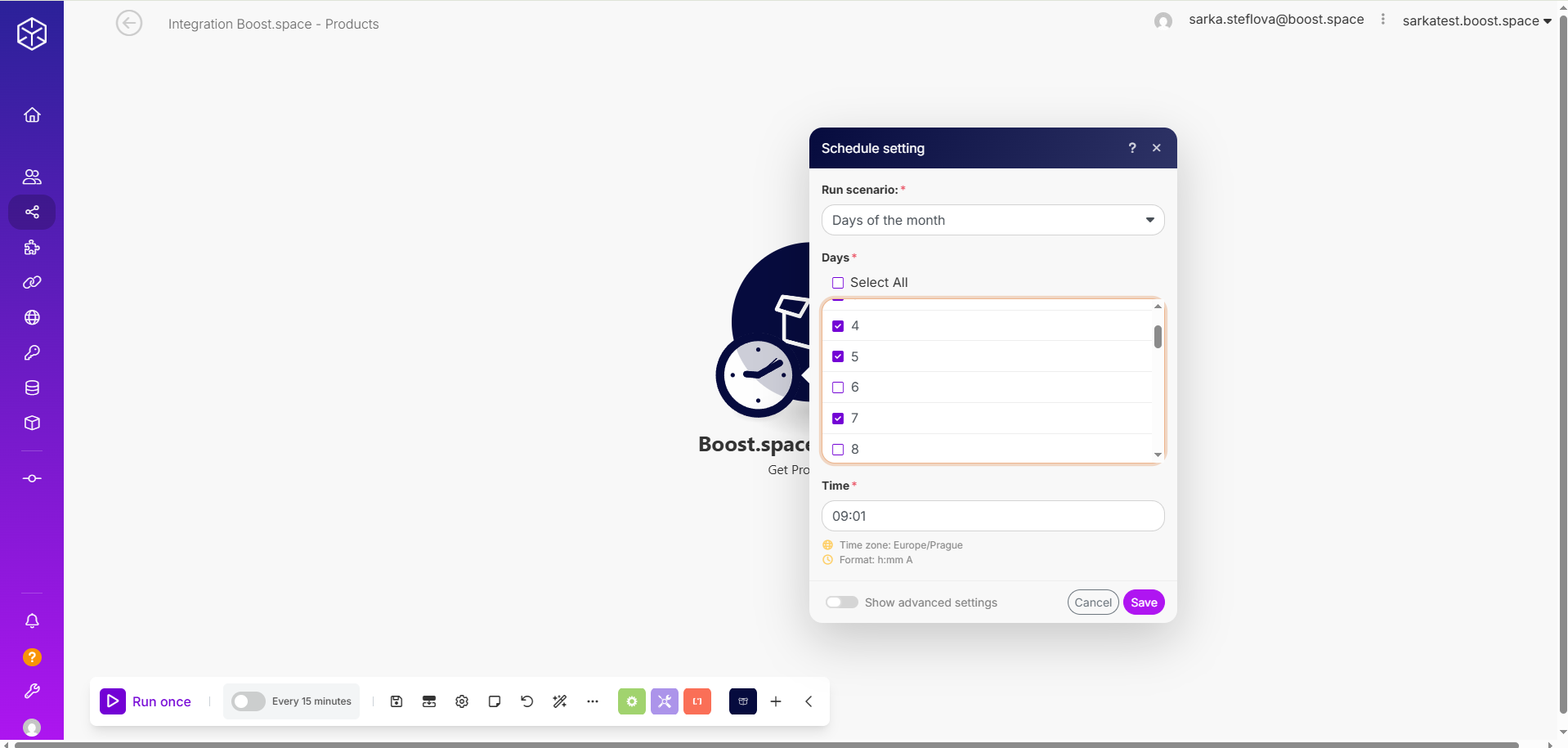
Task: Click the sarka.steflova@boost.space user name
Action: click(1276, 20)
